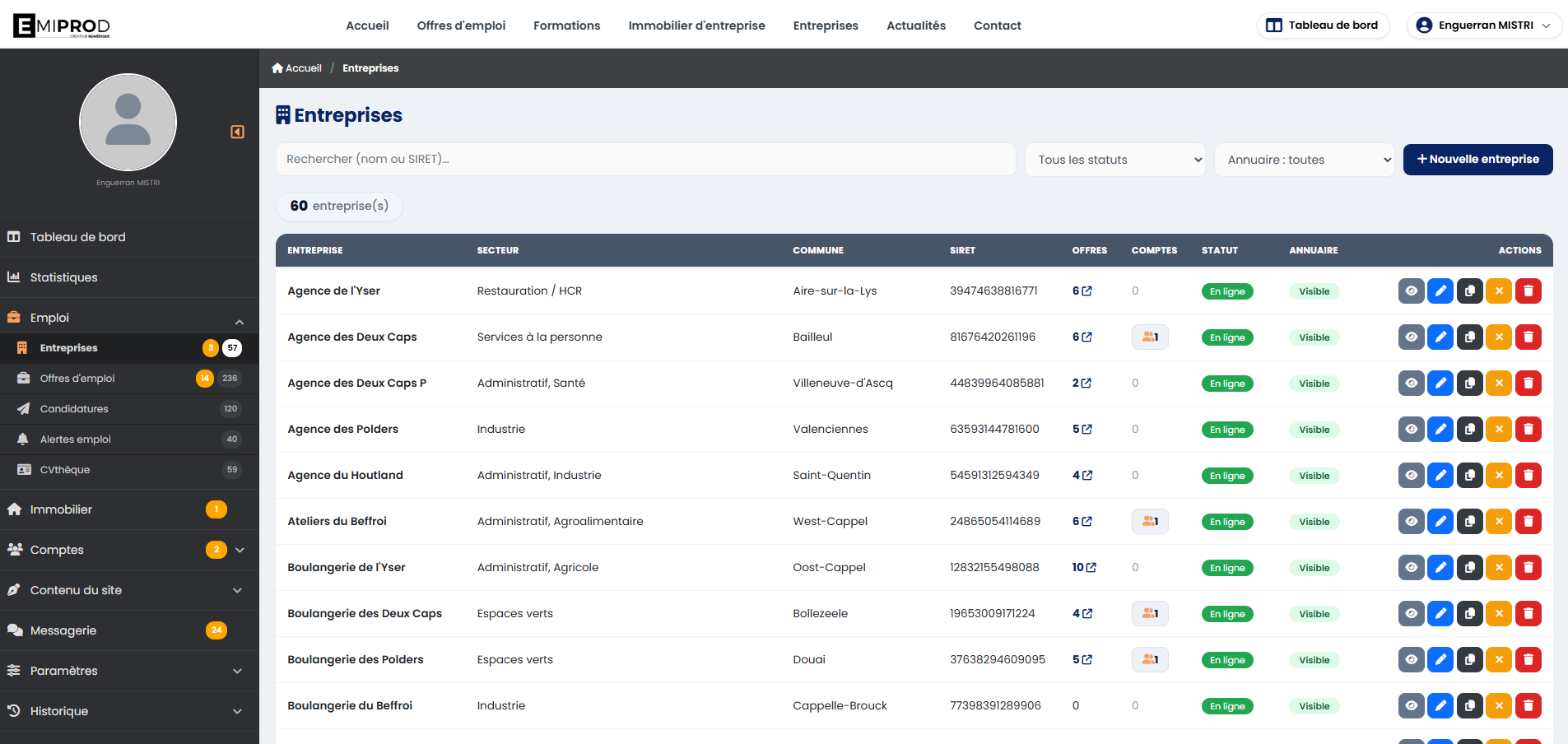
Task: Select the Boulangerie des Polders company name
Action: pyautogui.click(x=356, y=659)
